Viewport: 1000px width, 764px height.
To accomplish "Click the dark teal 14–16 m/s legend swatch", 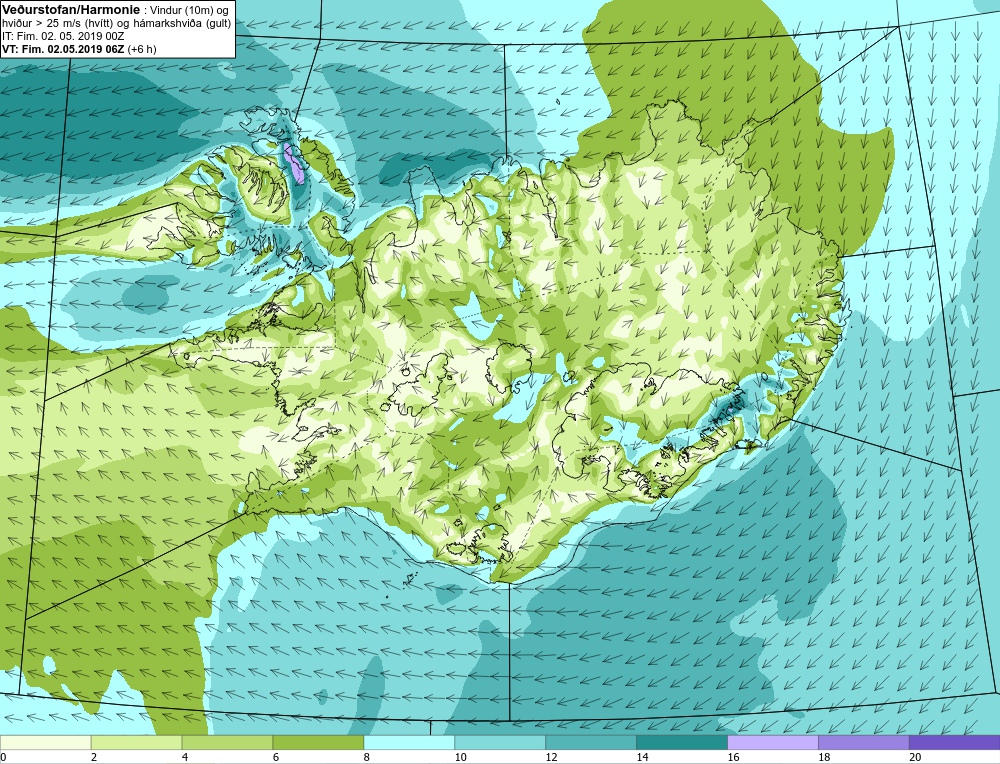I will coord(682,743).
